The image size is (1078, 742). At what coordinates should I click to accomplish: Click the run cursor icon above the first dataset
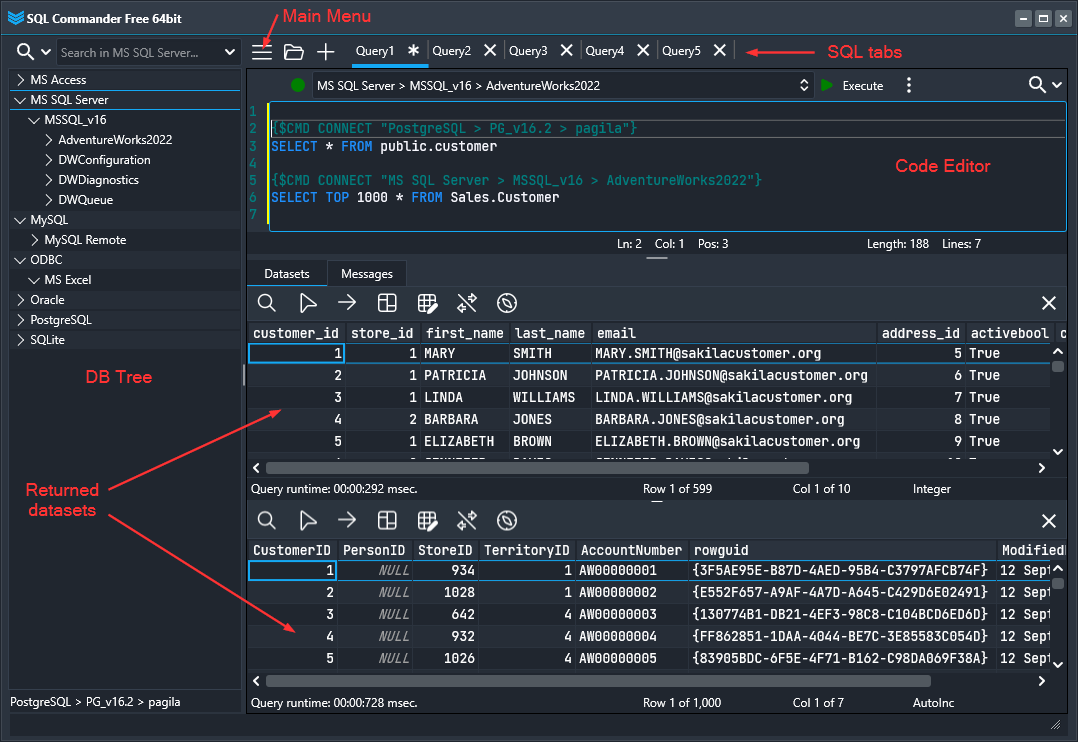coord(306,302)
